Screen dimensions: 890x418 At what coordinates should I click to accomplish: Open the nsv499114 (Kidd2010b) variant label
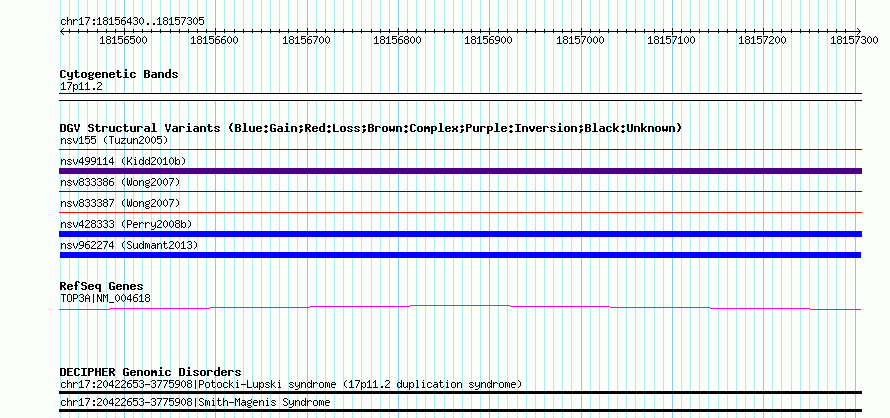[x=123, y=161]
